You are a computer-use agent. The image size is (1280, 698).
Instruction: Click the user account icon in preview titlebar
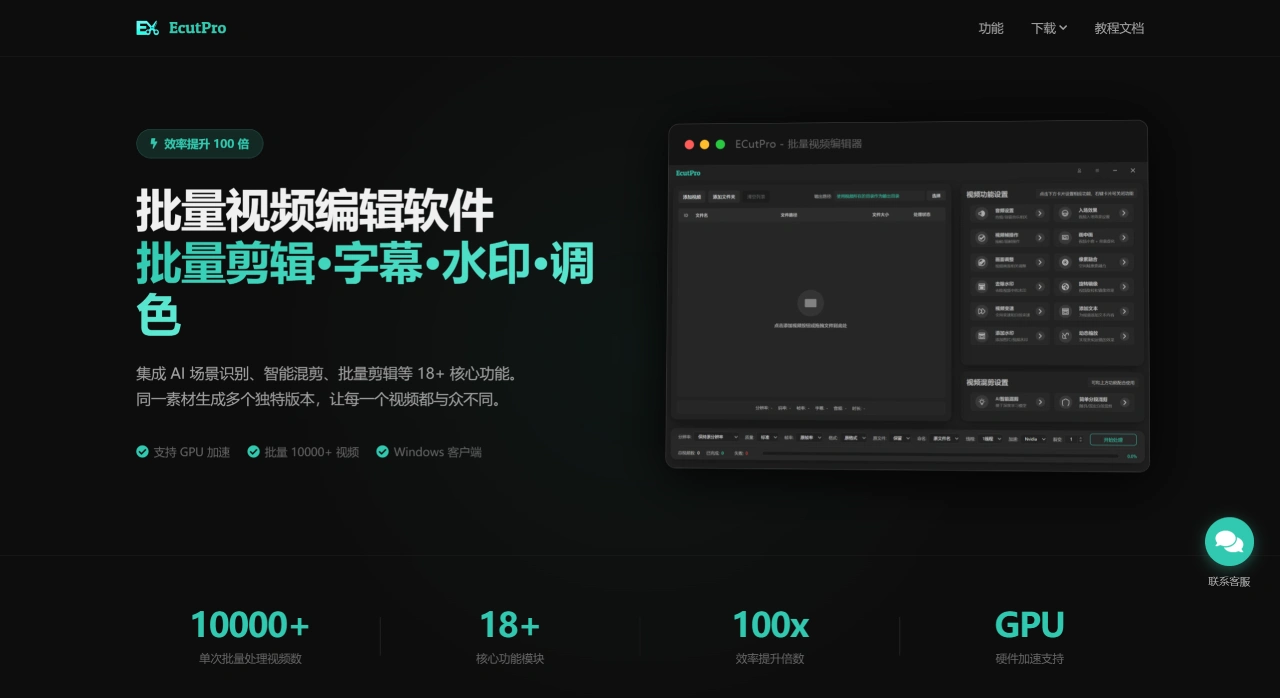pyautogui.click(x=1079, y=171)
